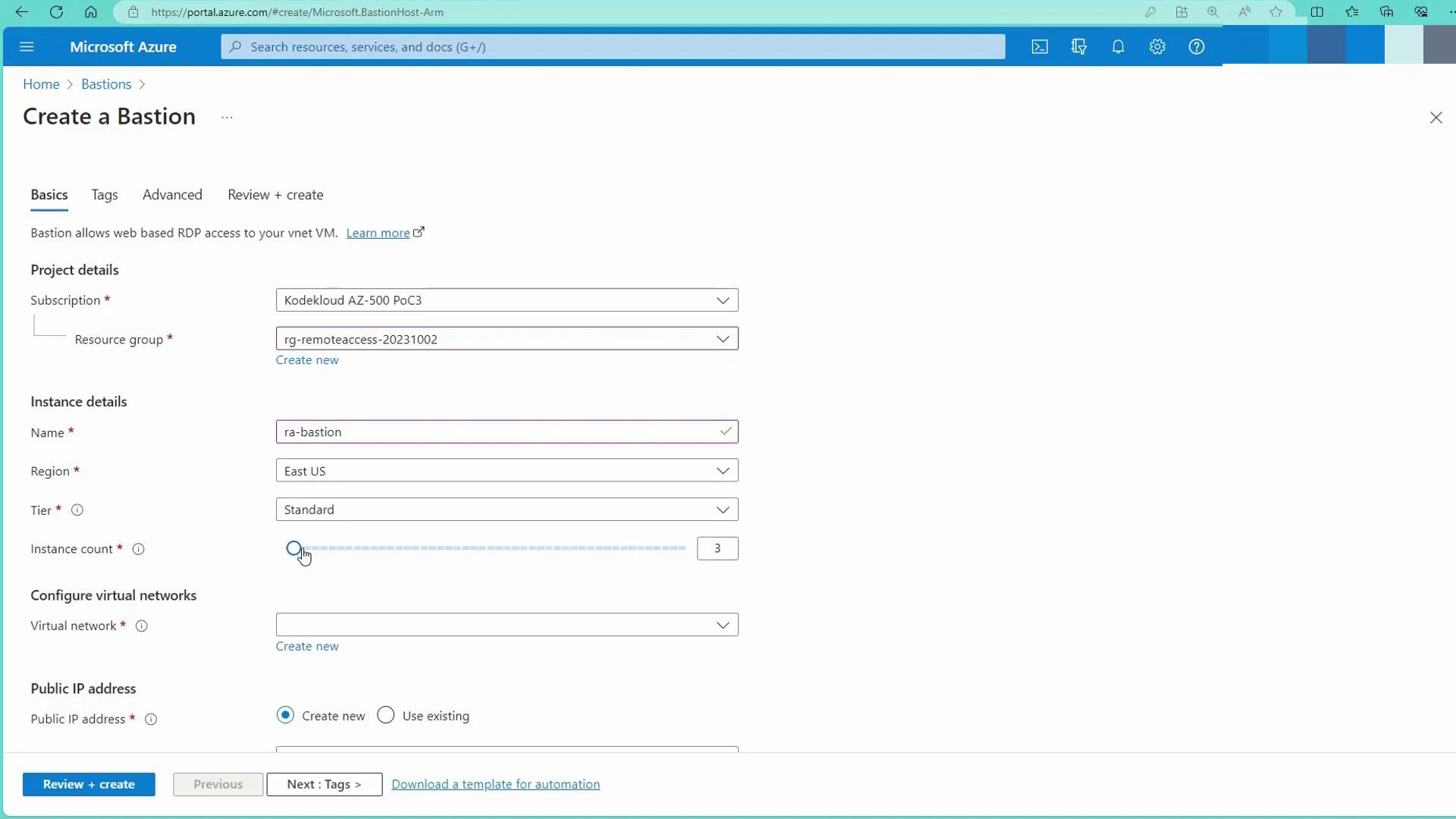Reload the page with the refresh icon
This screenshot has height=819, width=1456.
(x=56, y=12)
